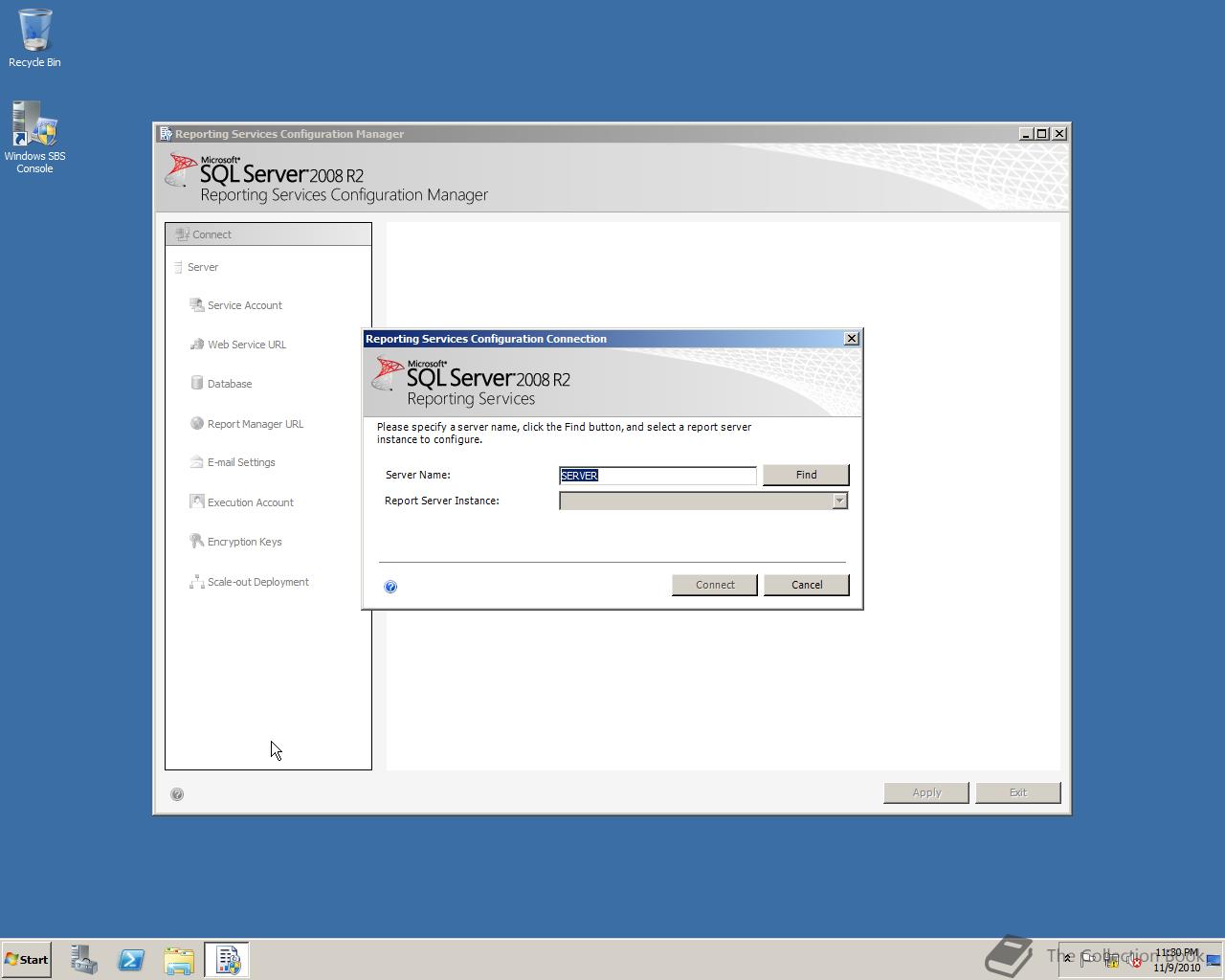Viewport: 1225px width, 980px height.
Task: Click the Connect icon in the sidebar header
Action: (x=182, y=234)
